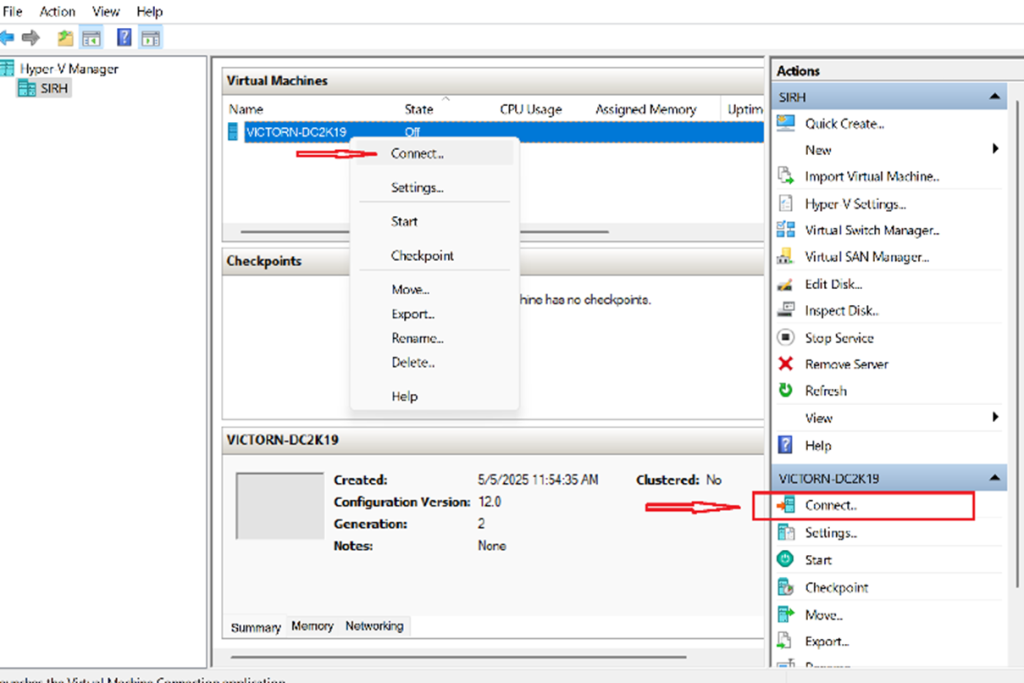
Task: Choose Help in the context menu
Action: coord(435,396)
